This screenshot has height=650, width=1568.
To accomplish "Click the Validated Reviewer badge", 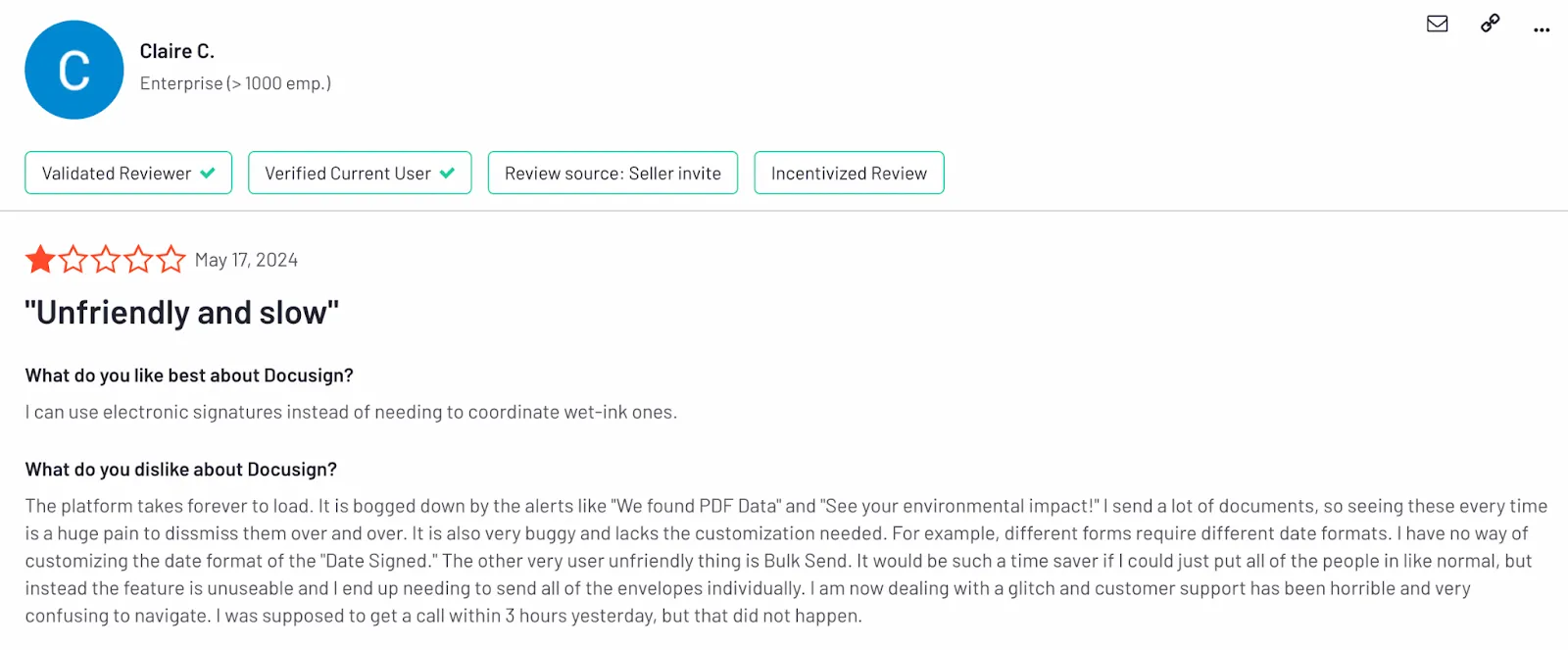I will tap(127, 173).
